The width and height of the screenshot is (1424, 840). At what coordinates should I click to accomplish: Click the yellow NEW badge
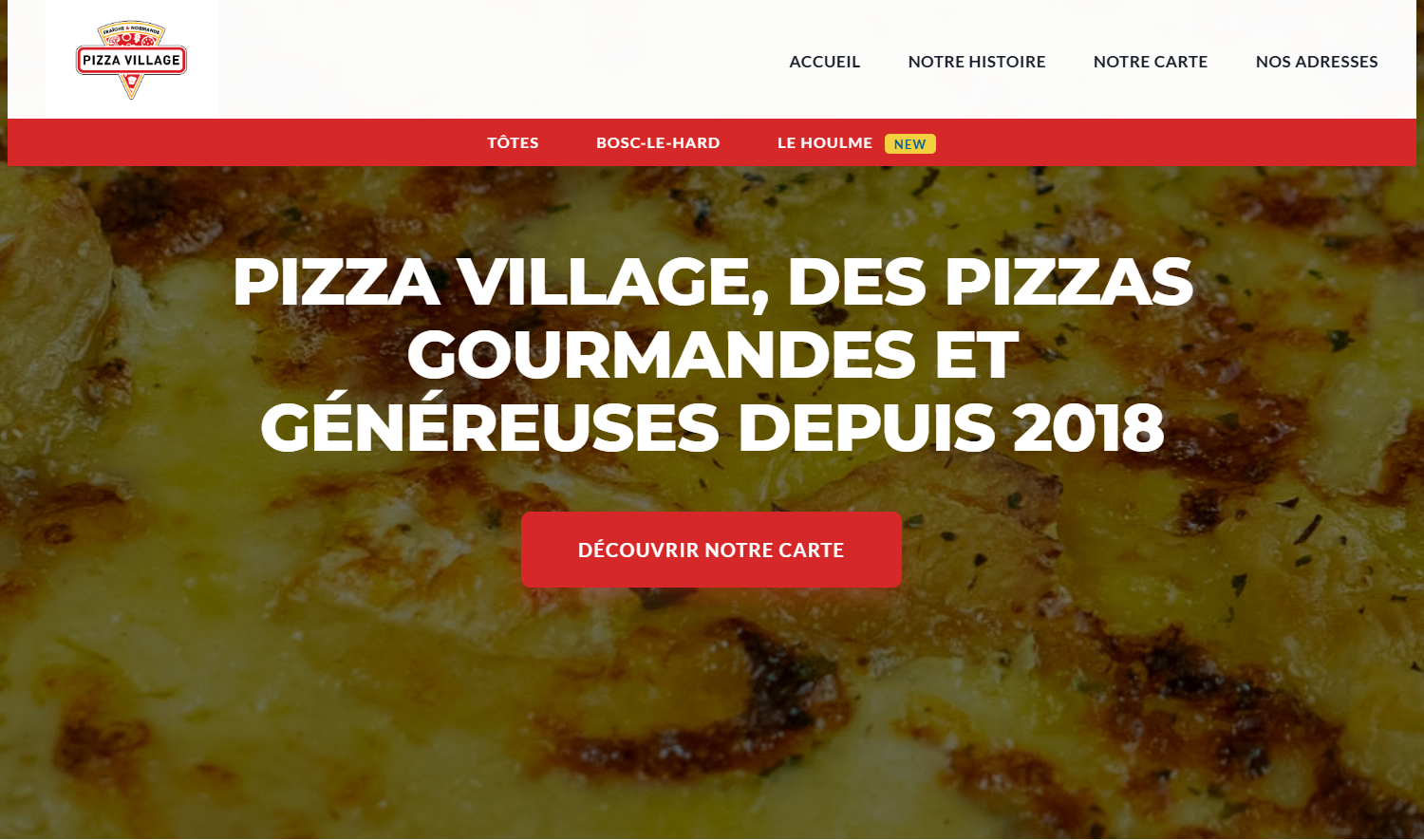point(909,143)
